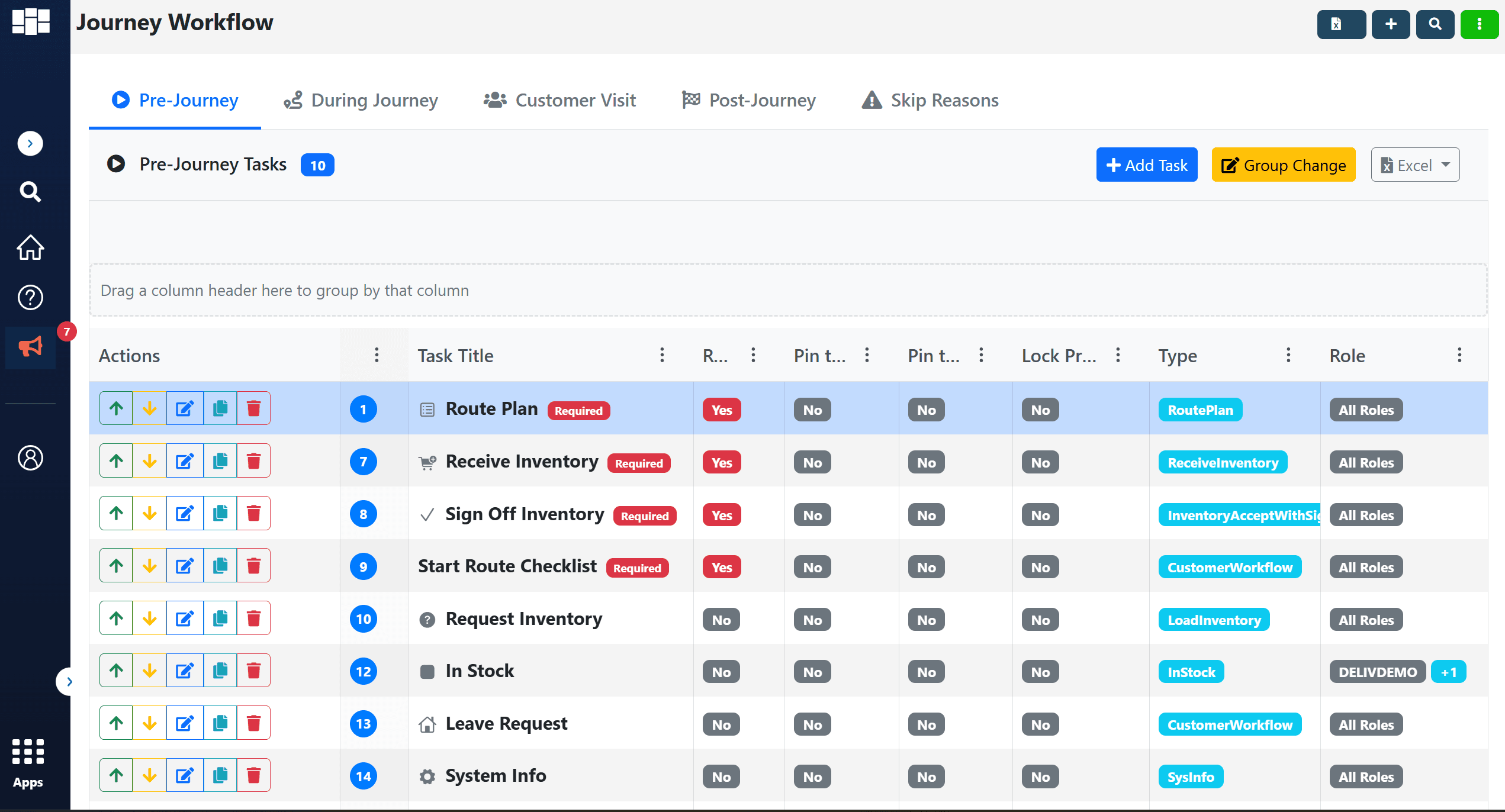1505x812 pixels.
Task: Edit the Start Route Checklist task
Action: (185, 566)
